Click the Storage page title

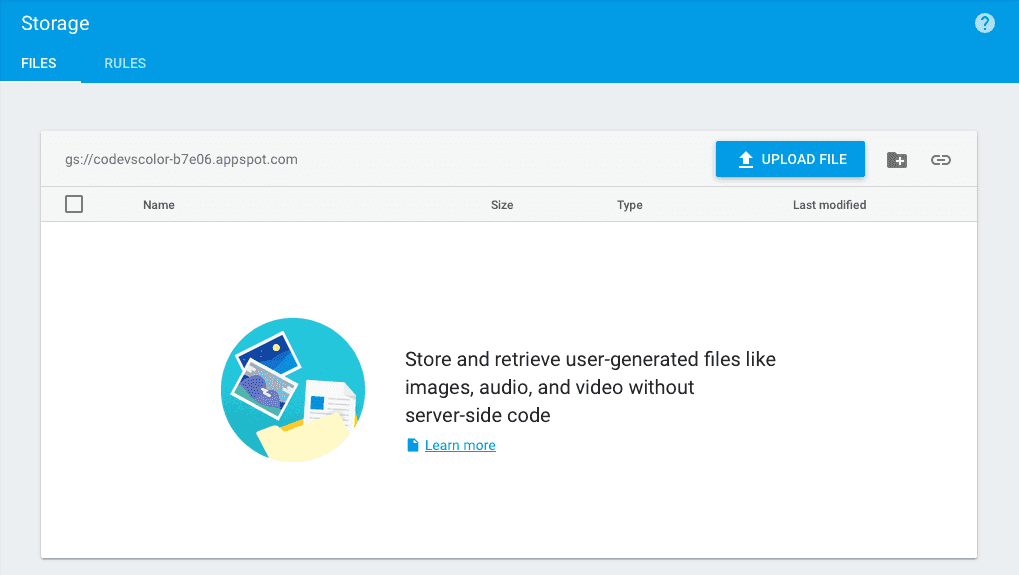[x=55, y=23]
